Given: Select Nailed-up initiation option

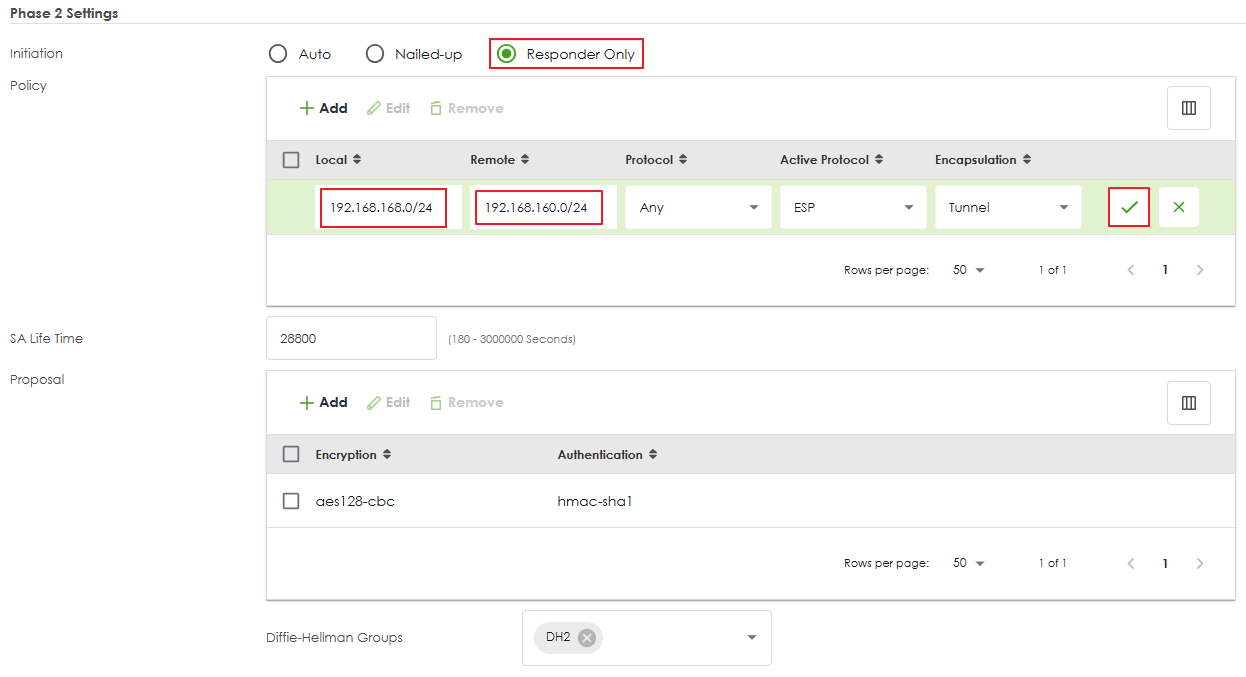Looking at the screenshot, I should [375, 54].
